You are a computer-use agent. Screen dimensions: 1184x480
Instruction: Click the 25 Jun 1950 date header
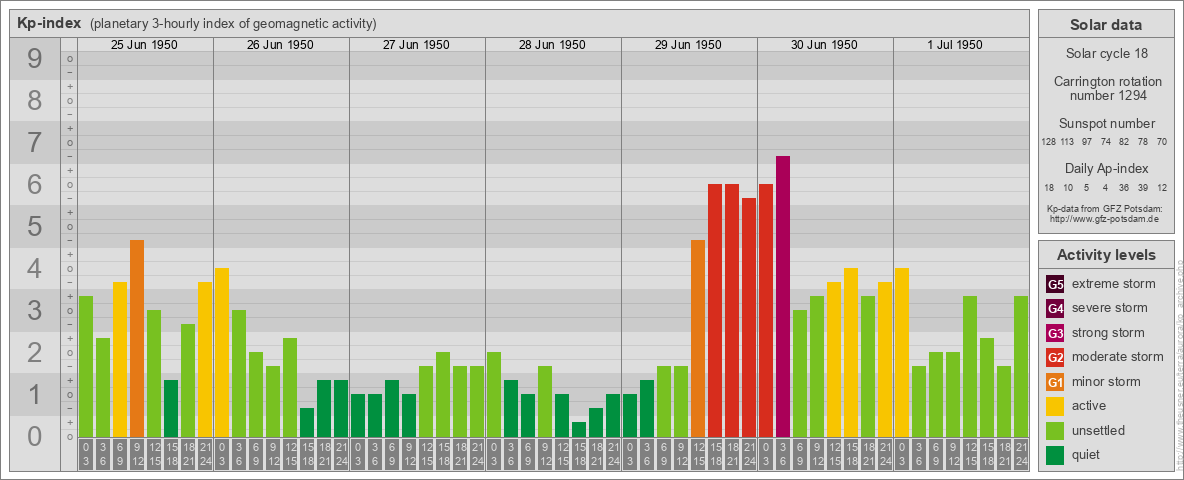click(144, 45)
